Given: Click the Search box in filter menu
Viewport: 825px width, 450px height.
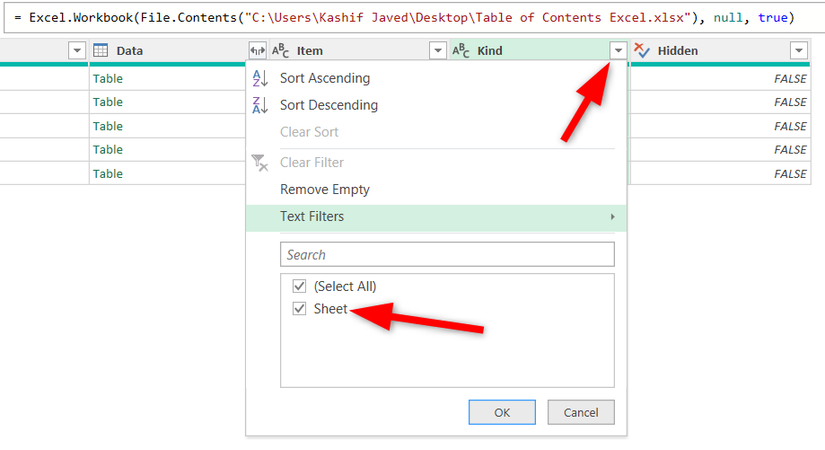Looking at the screenshot, I should click(447, 255).
